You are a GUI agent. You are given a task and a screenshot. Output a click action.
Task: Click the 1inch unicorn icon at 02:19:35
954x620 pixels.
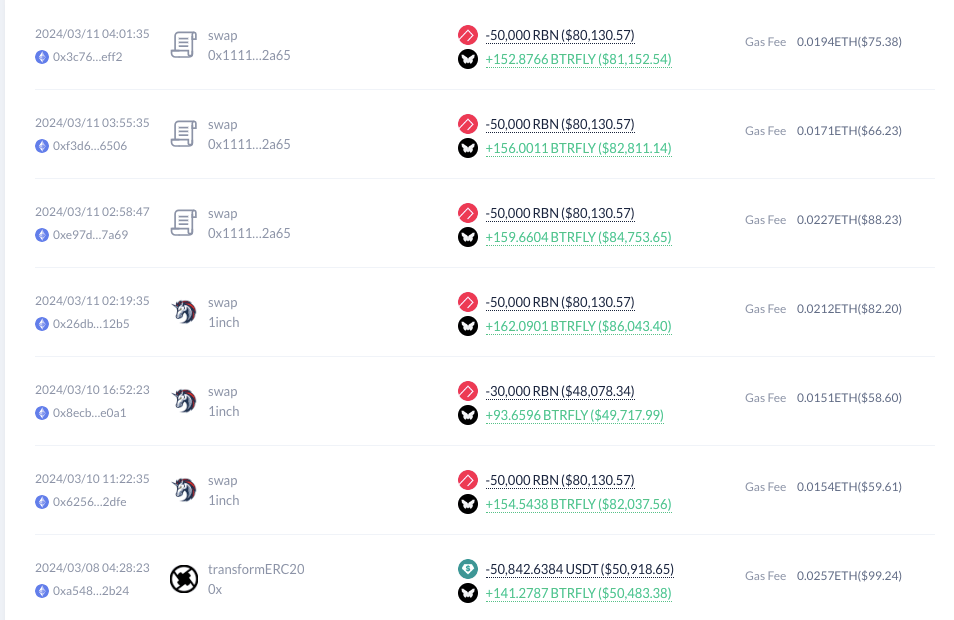184,312
